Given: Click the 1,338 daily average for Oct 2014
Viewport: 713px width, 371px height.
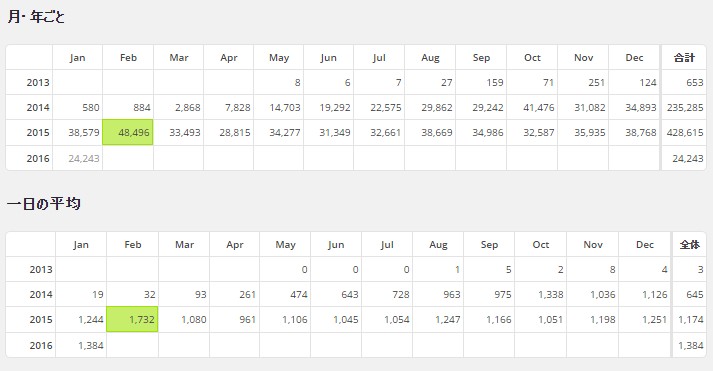Looking at the screenshot, I should 541,294.
